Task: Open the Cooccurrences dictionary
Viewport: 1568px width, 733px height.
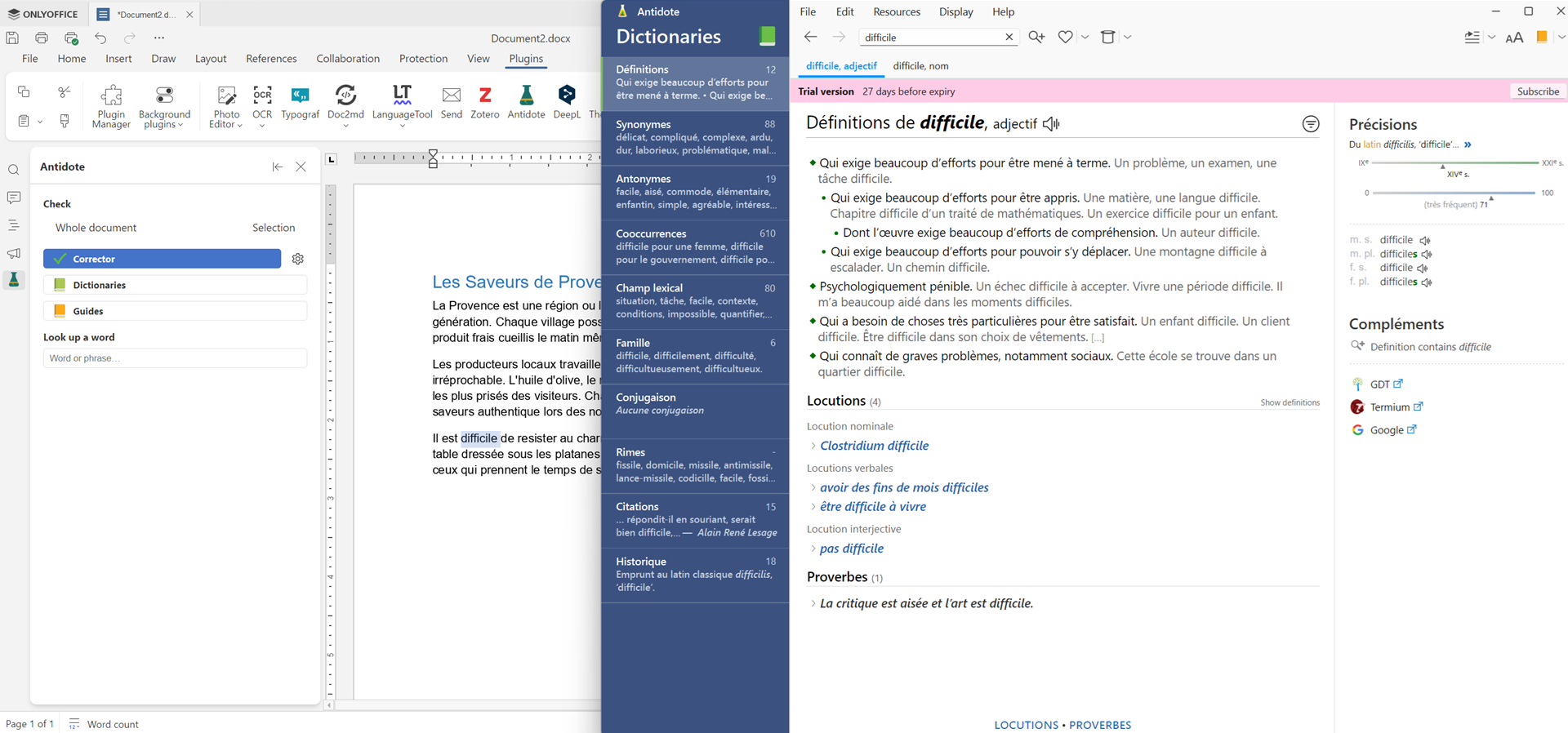Action: tap(695, 247)
